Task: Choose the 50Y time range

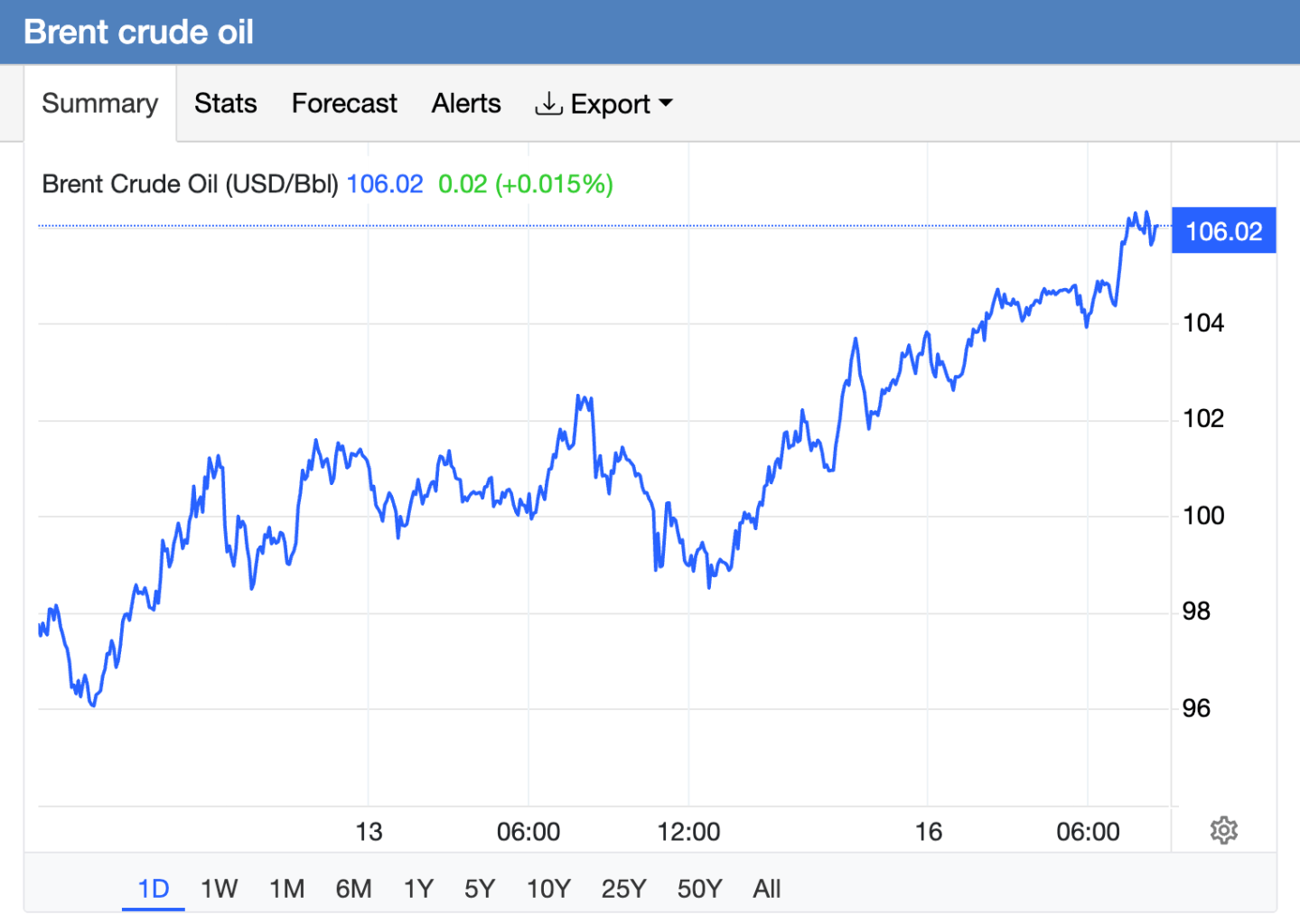Action: (699, 889)
